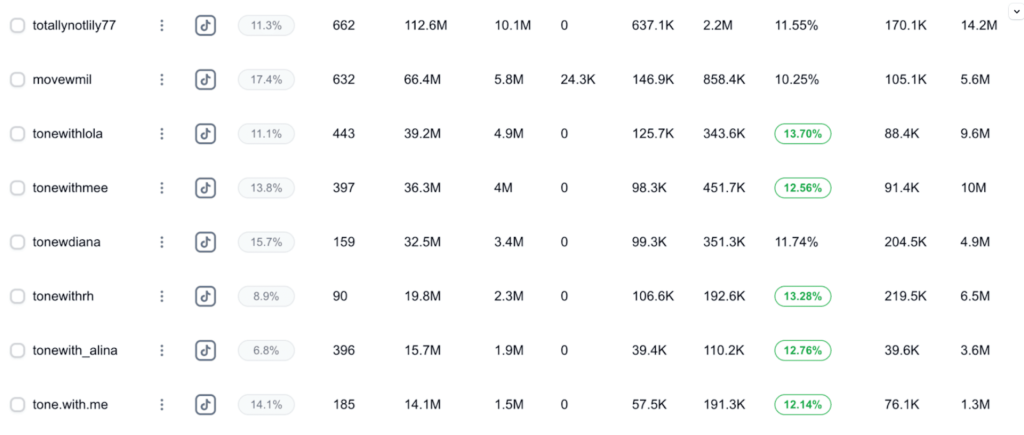Screen dimensions: 1024x435
Task: Click TikTok platform icon for tonewithlola
Action: point(205,133)
